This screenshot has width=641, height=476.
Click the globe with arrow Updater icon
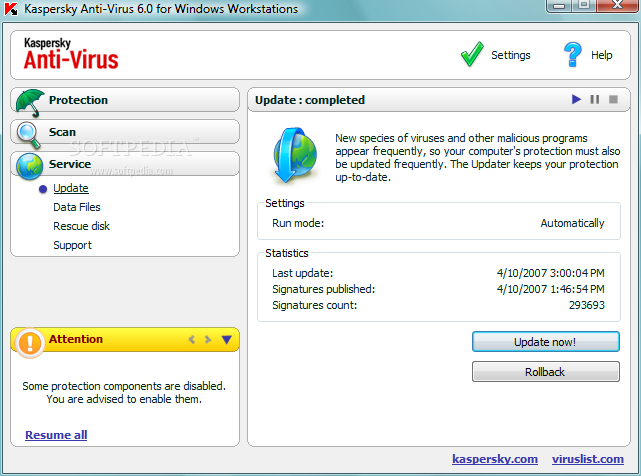[x=295, y=155]
